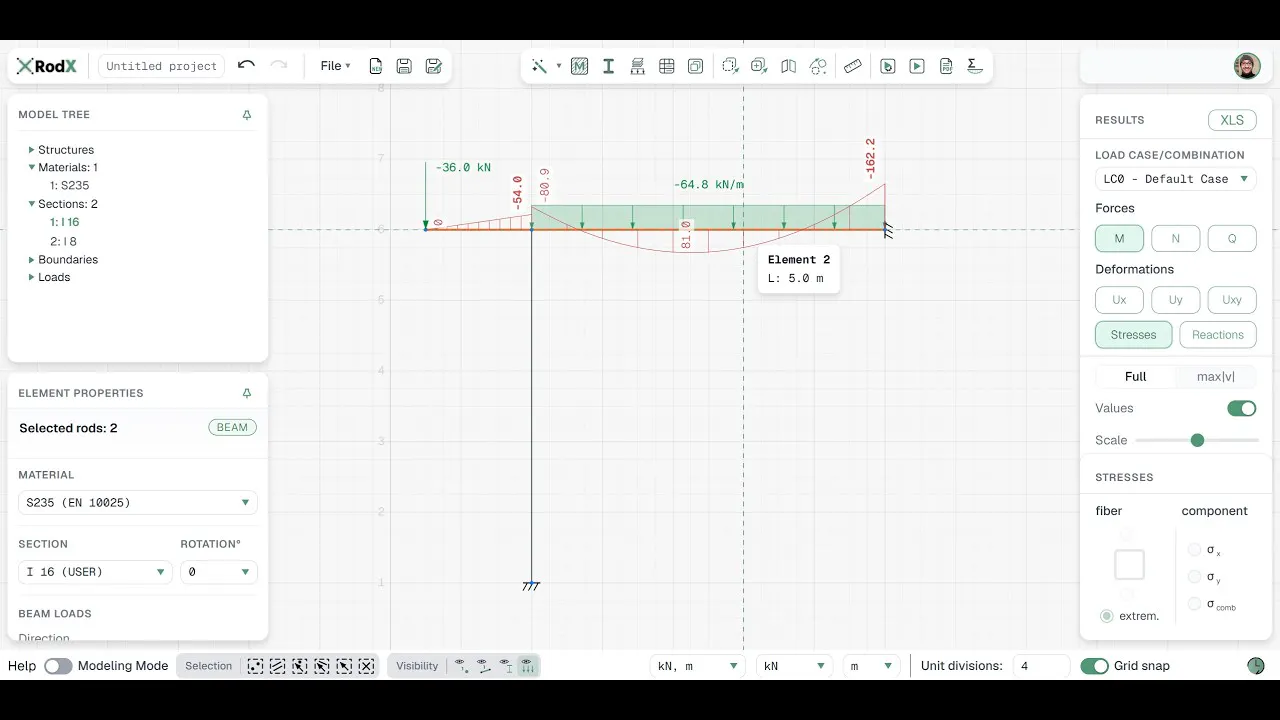Select the magic wand tool
The image size is (1280, 720).
539,66
